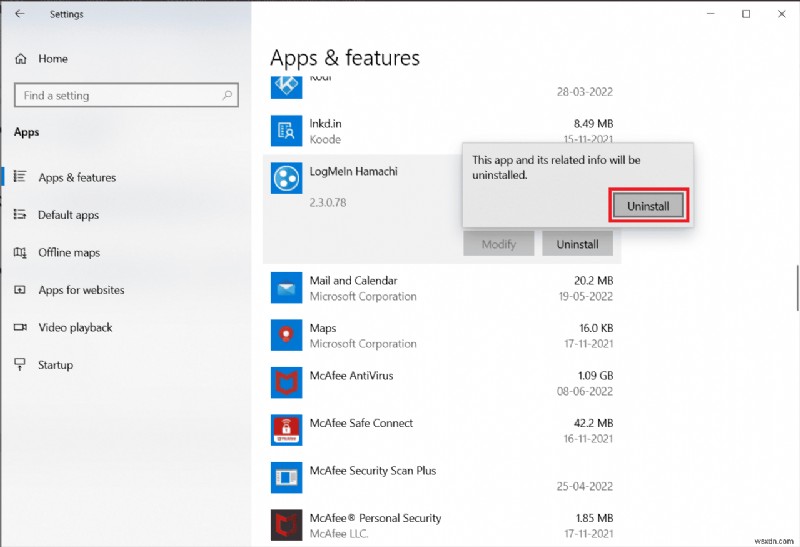Open the Home settings page

click(52, 59)
